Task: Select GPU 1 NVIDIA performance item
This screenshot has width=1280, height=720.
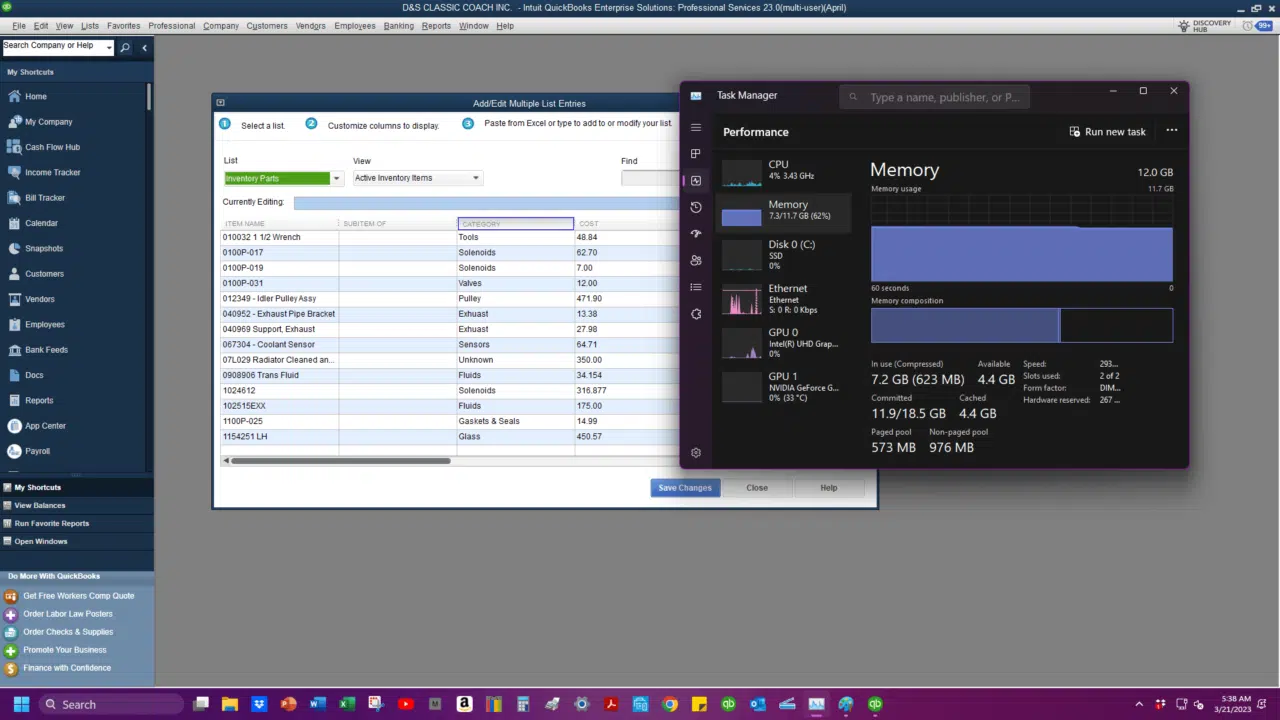Action: coord(785,387)
